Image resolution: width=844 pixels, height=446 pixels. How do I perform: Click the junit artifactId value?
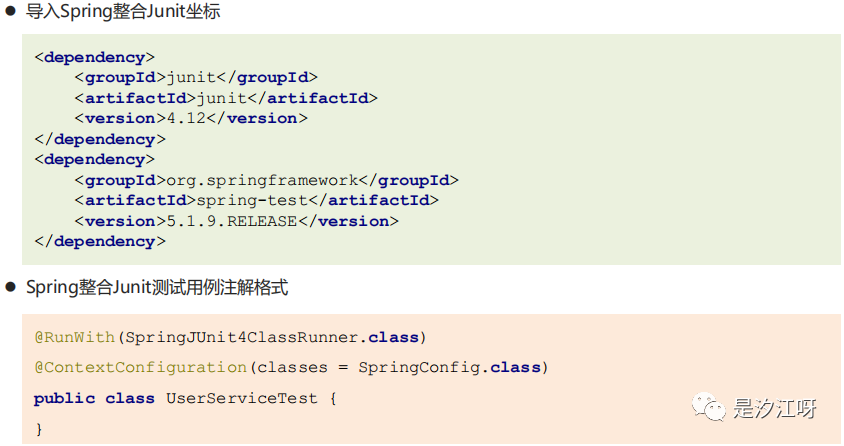(222, 98)
